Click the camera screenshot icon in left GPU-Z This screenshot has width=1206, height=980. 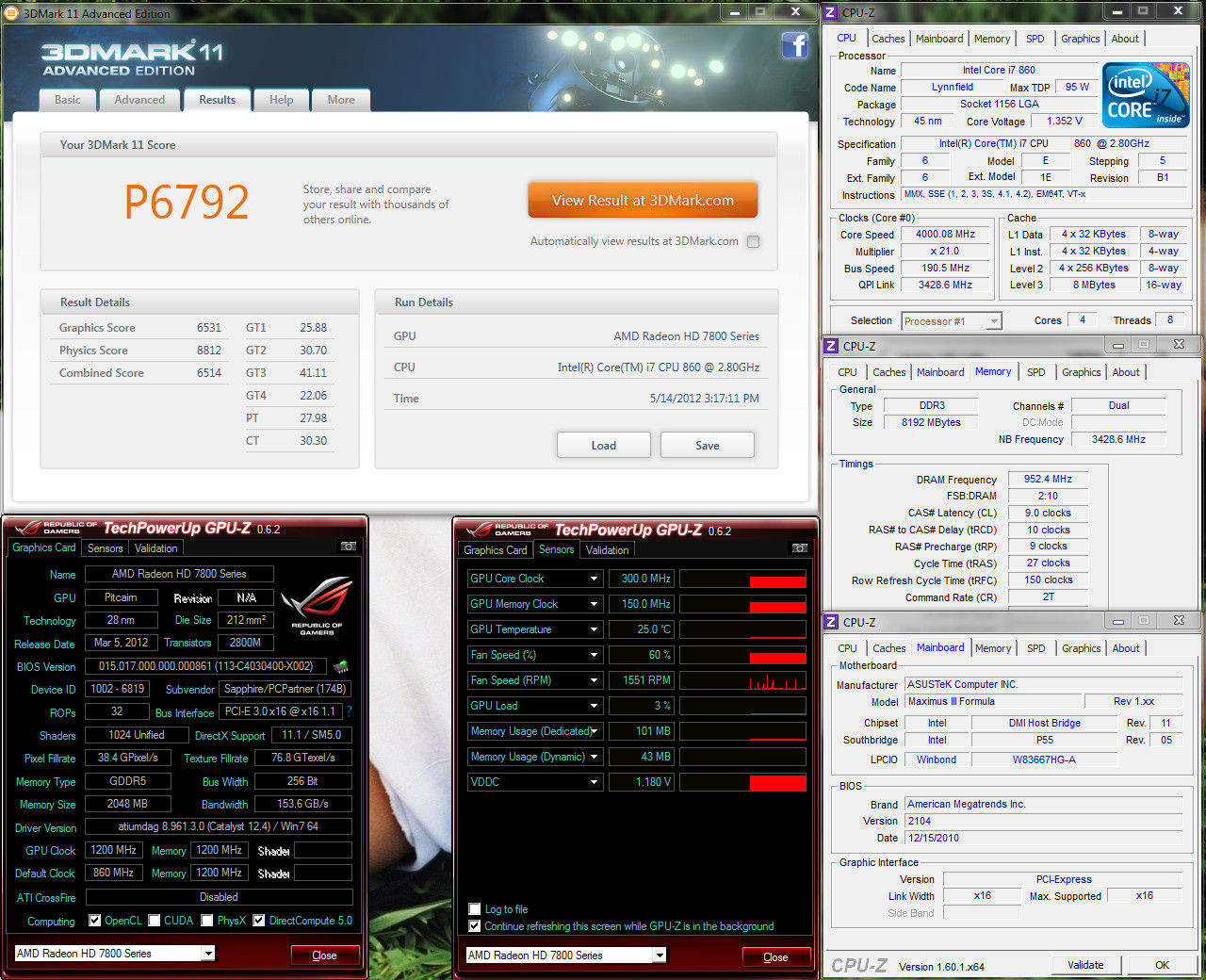(348, 547)
